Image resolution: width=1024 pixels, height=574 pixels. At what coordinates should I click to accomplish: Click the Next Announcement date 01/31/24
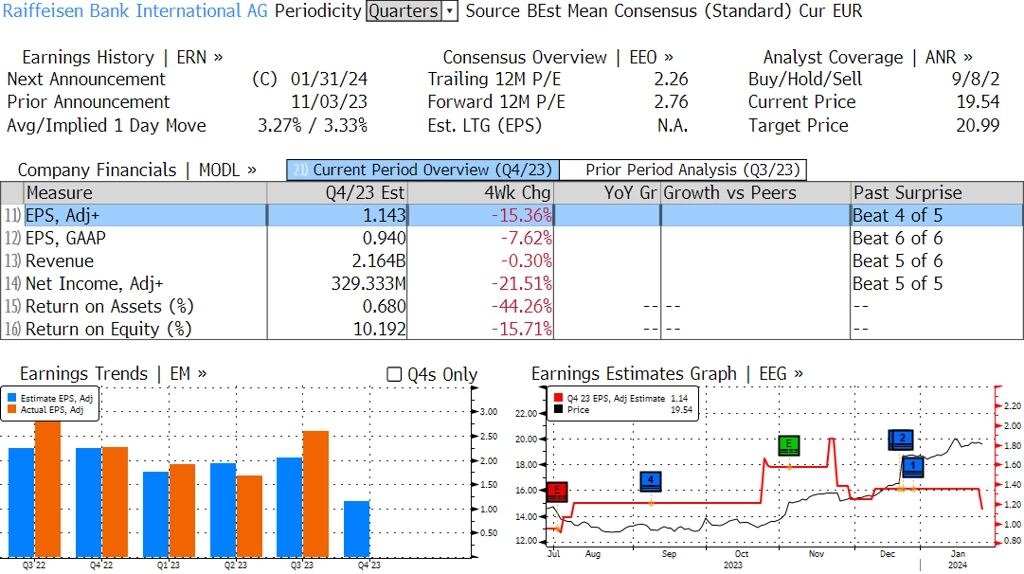click(329, 79)
